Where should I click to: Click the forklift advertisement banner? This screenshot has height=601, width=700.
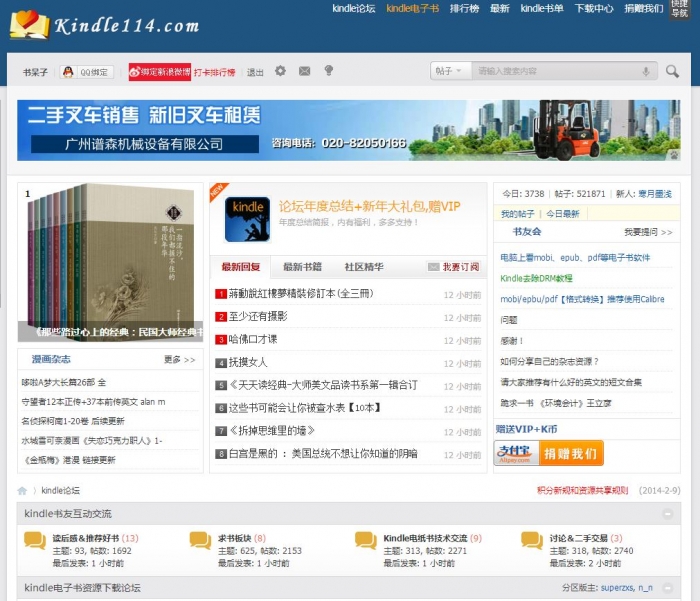tap(349, 130)
